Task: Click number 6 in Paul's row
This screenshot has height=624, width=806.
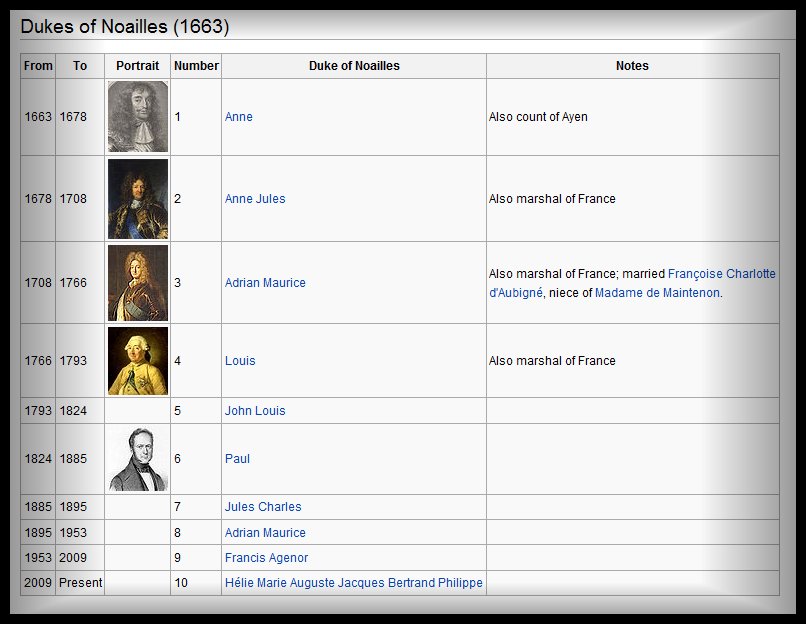Action: tap(177, 458)
